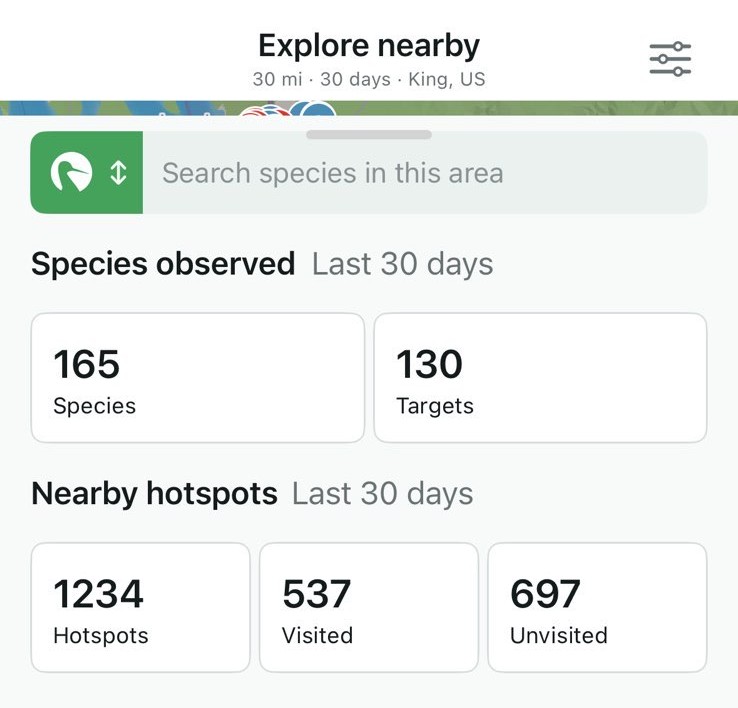This screenshot has height=708, width=738.
Task: Click the red map pin cluster
Action: [262, 112]
